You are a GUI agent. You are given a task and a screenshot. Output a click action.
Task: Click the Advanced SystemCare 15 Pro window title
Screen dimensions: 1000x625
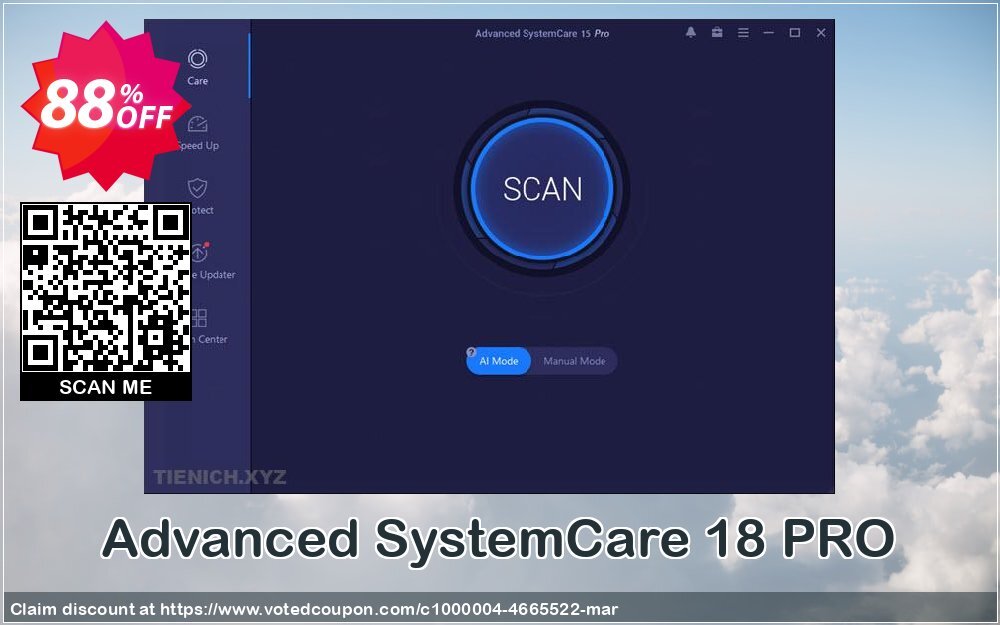tap(542, 33)
